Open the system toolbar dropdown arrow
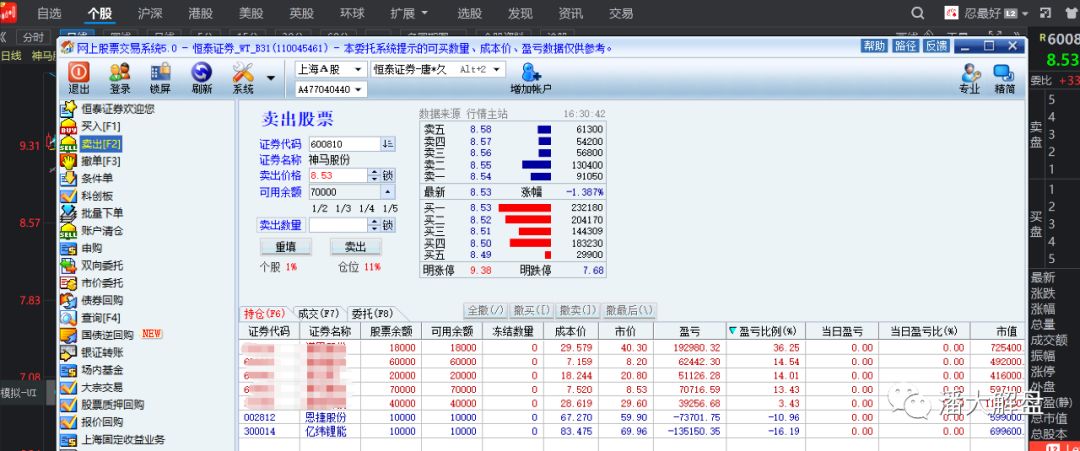The height and width of the screenshot is (451, 1080). [271, 78]
